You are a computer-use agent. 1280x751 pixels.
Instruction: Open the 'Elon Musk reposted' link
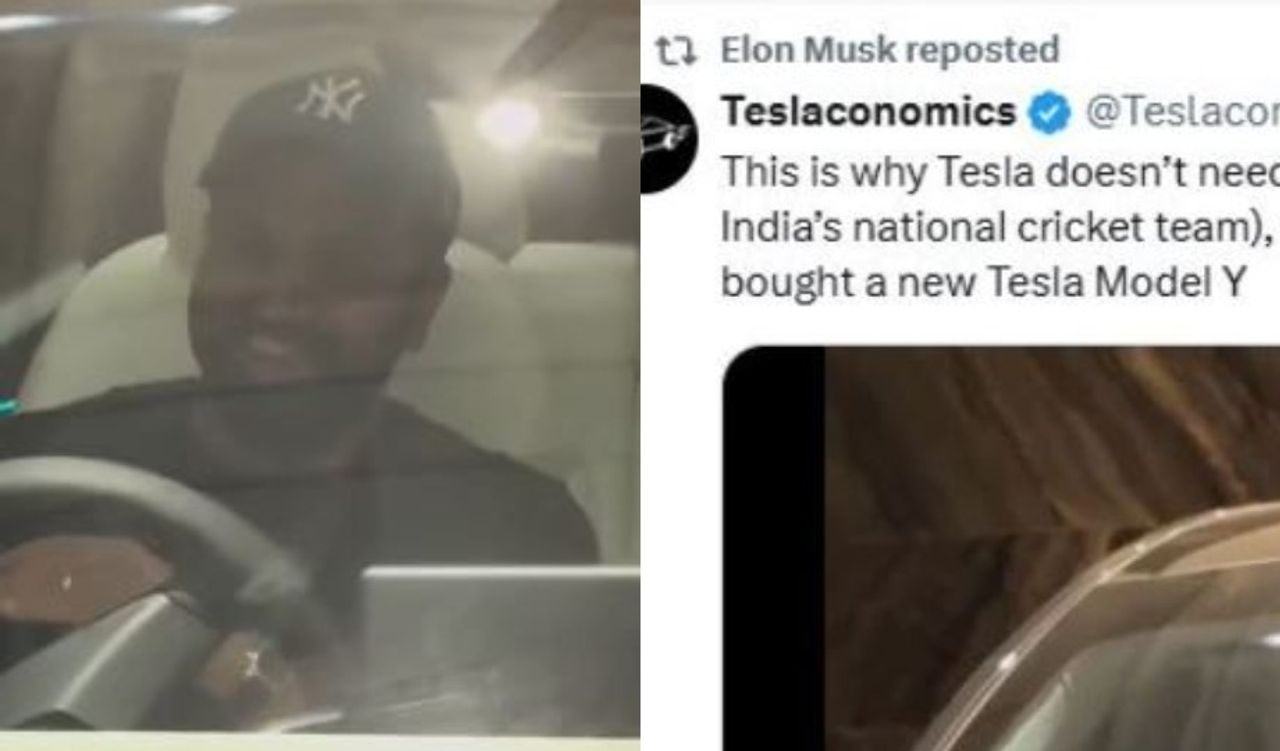pyautogui.click(x=890, y=50)
